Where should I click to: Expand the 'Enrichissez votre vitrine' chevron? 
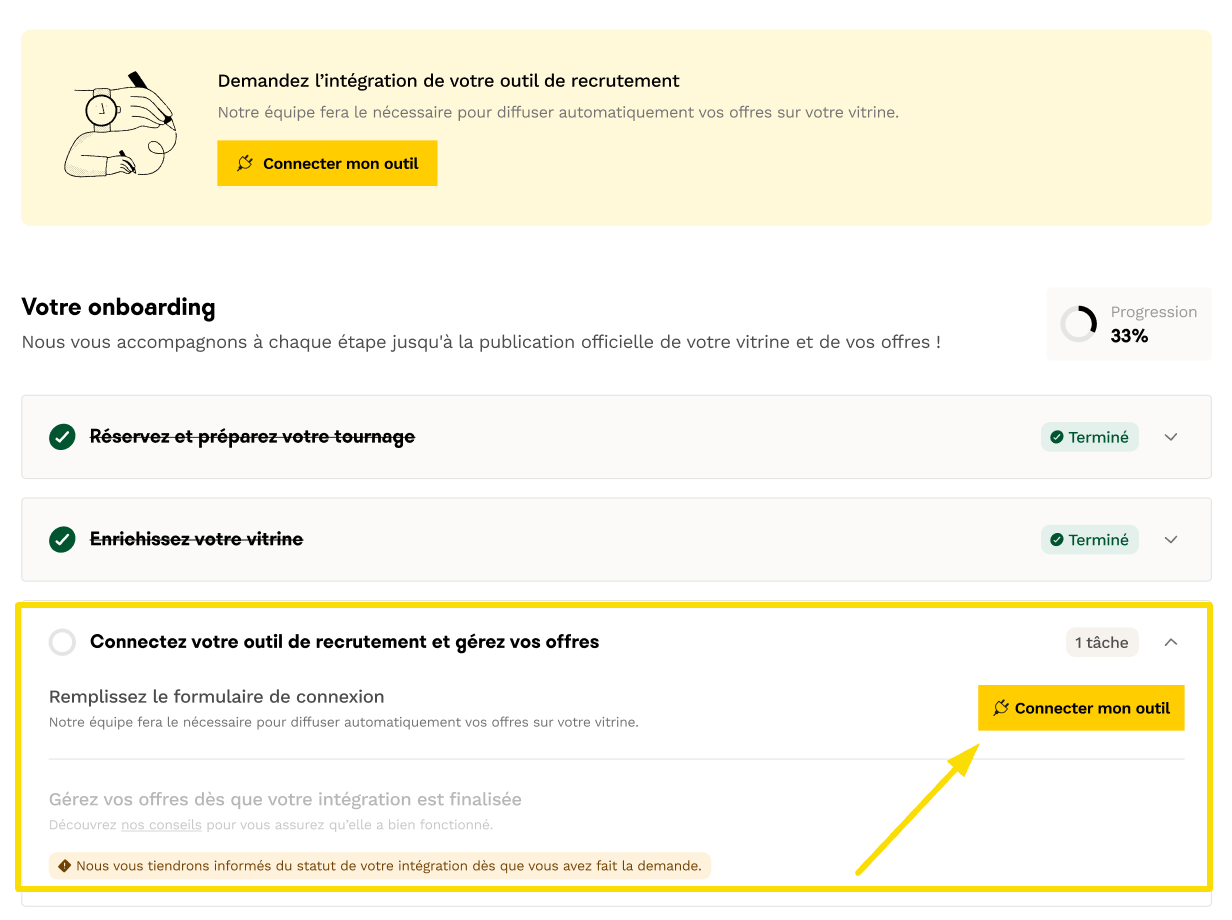click(1171, 540)
